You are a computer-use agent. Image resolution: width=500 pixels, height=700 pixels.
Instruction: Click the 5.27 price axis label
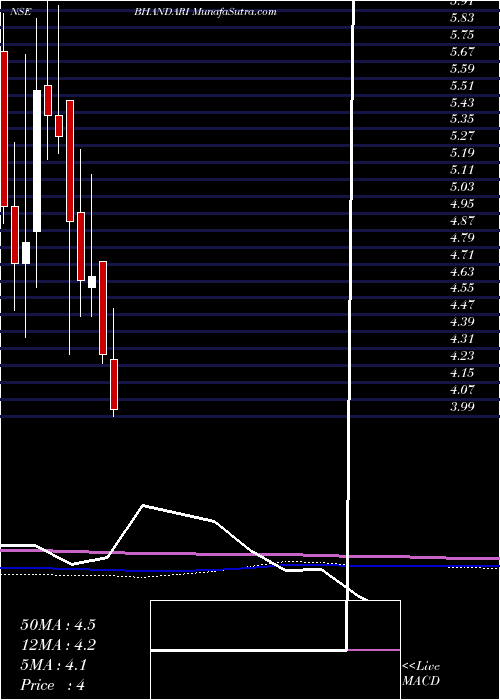(462, 136)
